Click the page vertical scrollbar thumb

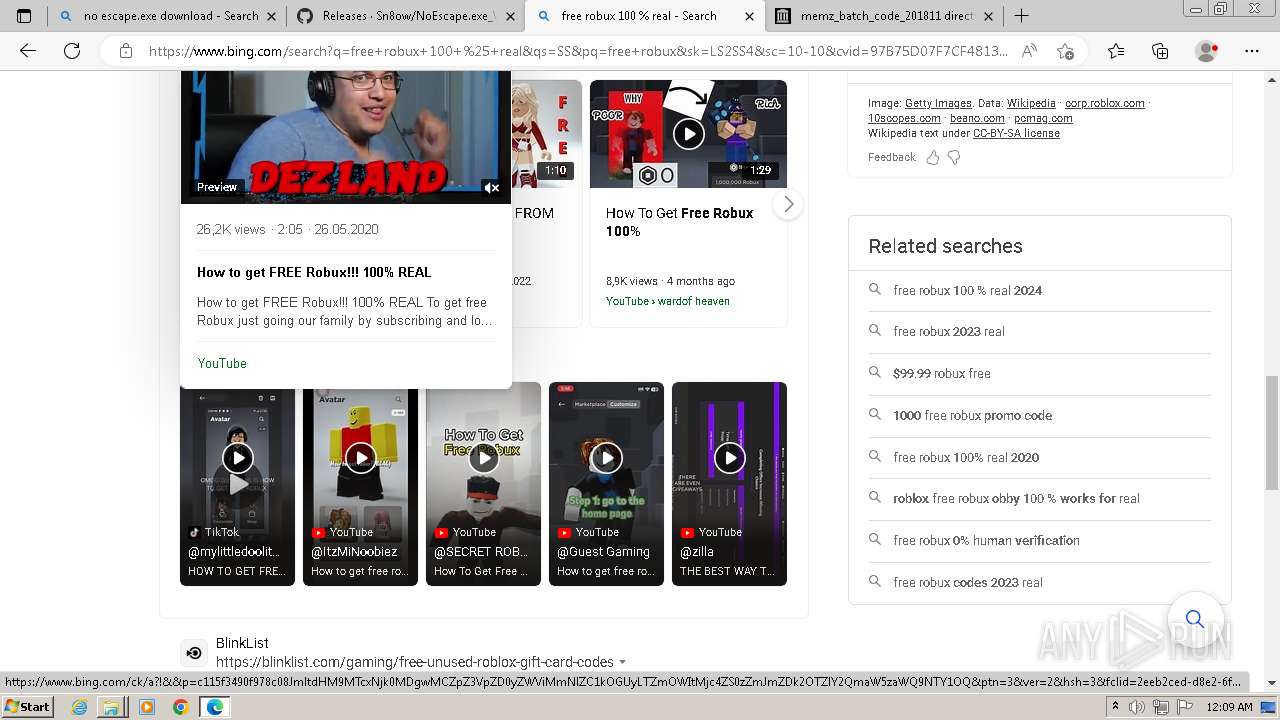click(1271, 433)
